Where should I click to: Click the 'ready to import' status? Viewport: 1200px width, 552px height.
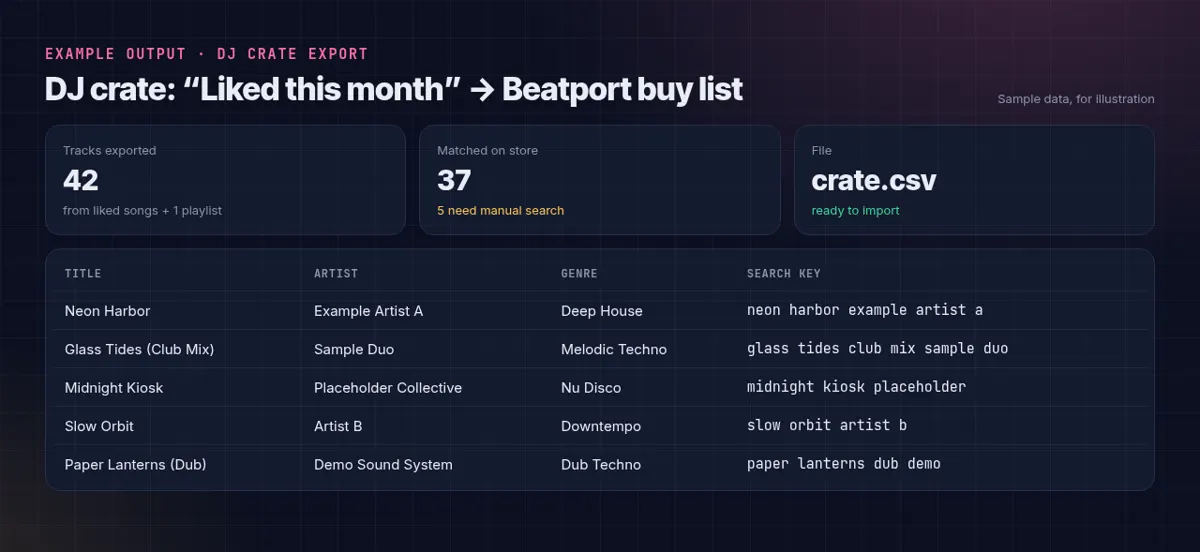(x=855, y=211)
